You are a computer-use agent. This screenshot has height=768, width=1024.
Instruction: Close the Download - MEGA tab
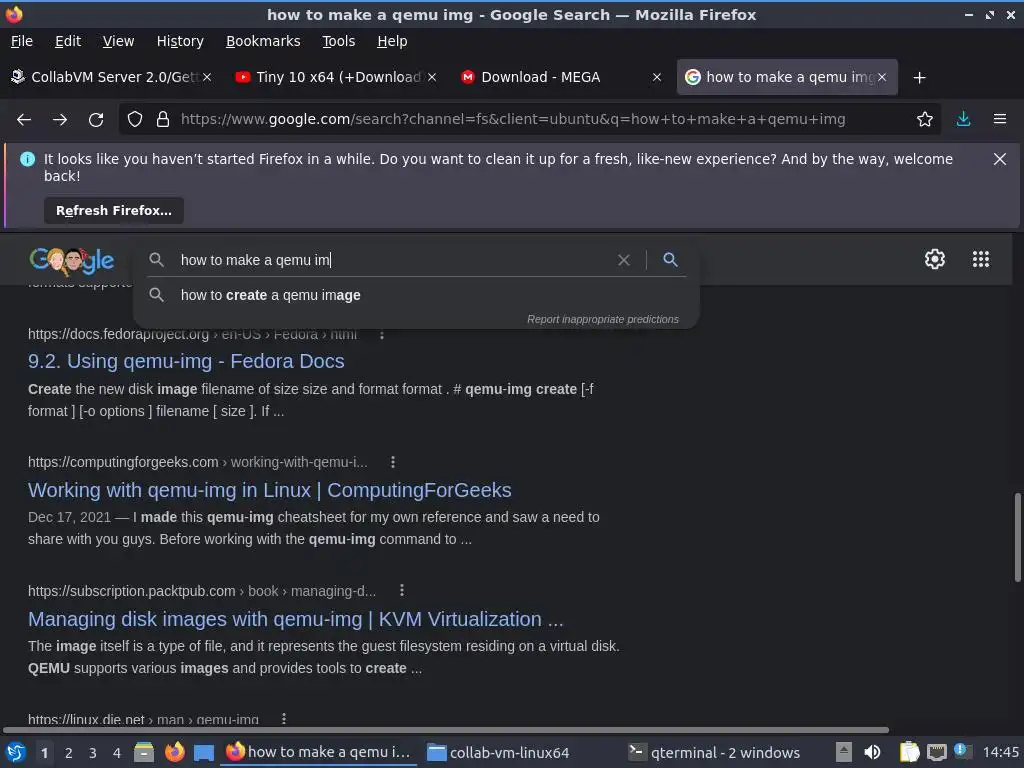[657, 77]
